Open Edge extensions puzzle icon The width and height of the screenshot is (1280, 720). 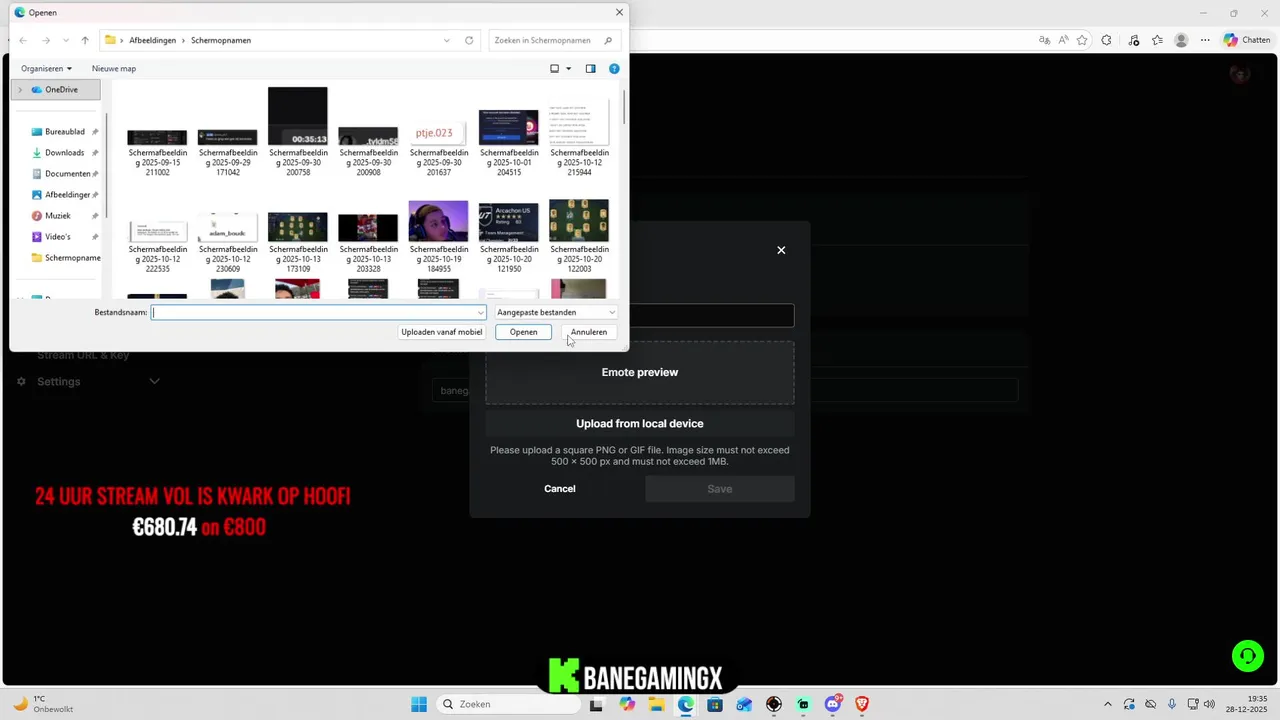(x=1106, y=40)
